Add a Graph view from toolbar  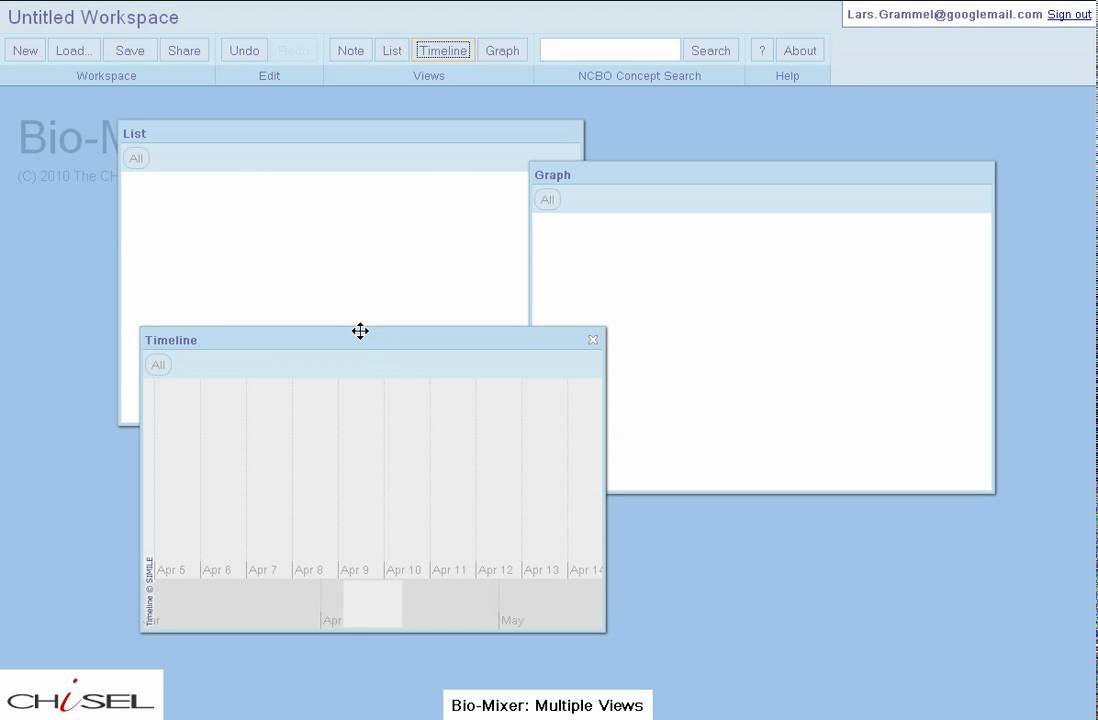tap(503, 50)
